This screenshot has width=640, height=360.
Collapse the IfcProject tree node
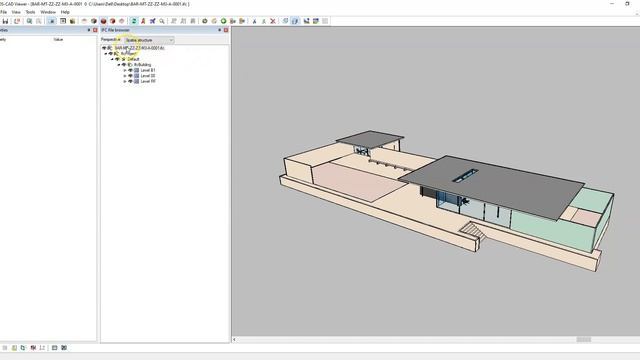click(x=106, y=53)
